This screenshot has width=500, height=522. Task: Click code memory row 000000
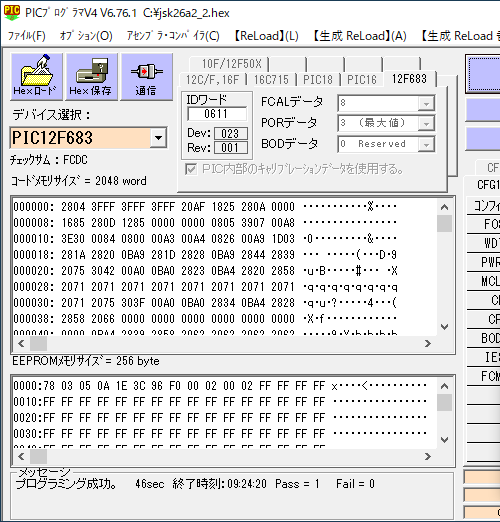tap(205, 207)
